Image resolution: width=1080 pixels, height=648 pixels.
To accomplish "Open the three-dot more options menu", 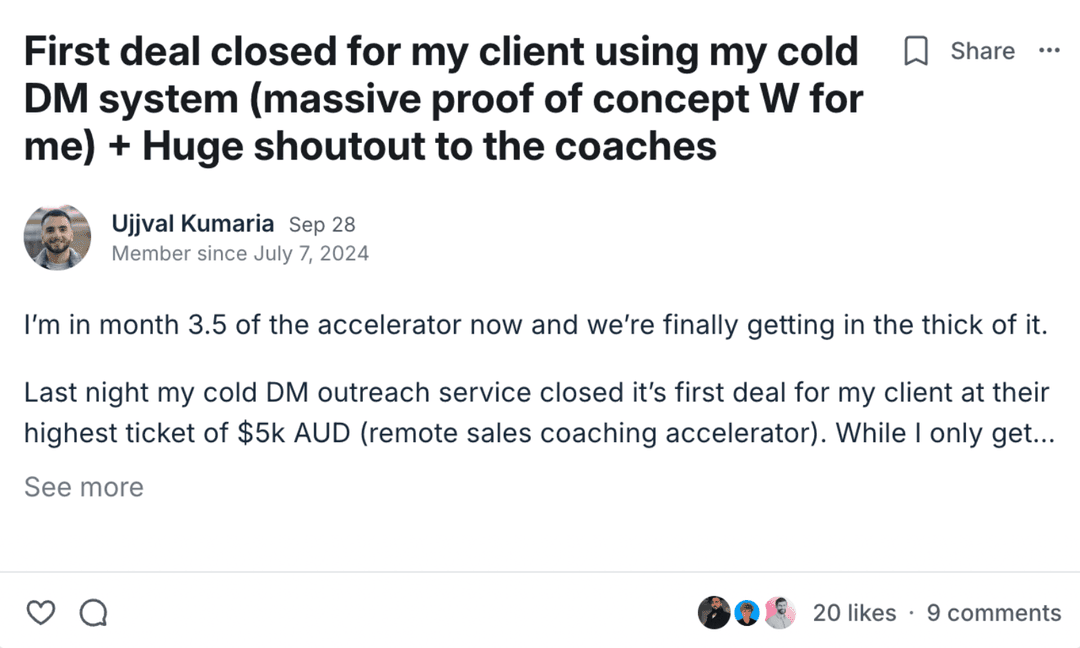I will (1049, 51).
